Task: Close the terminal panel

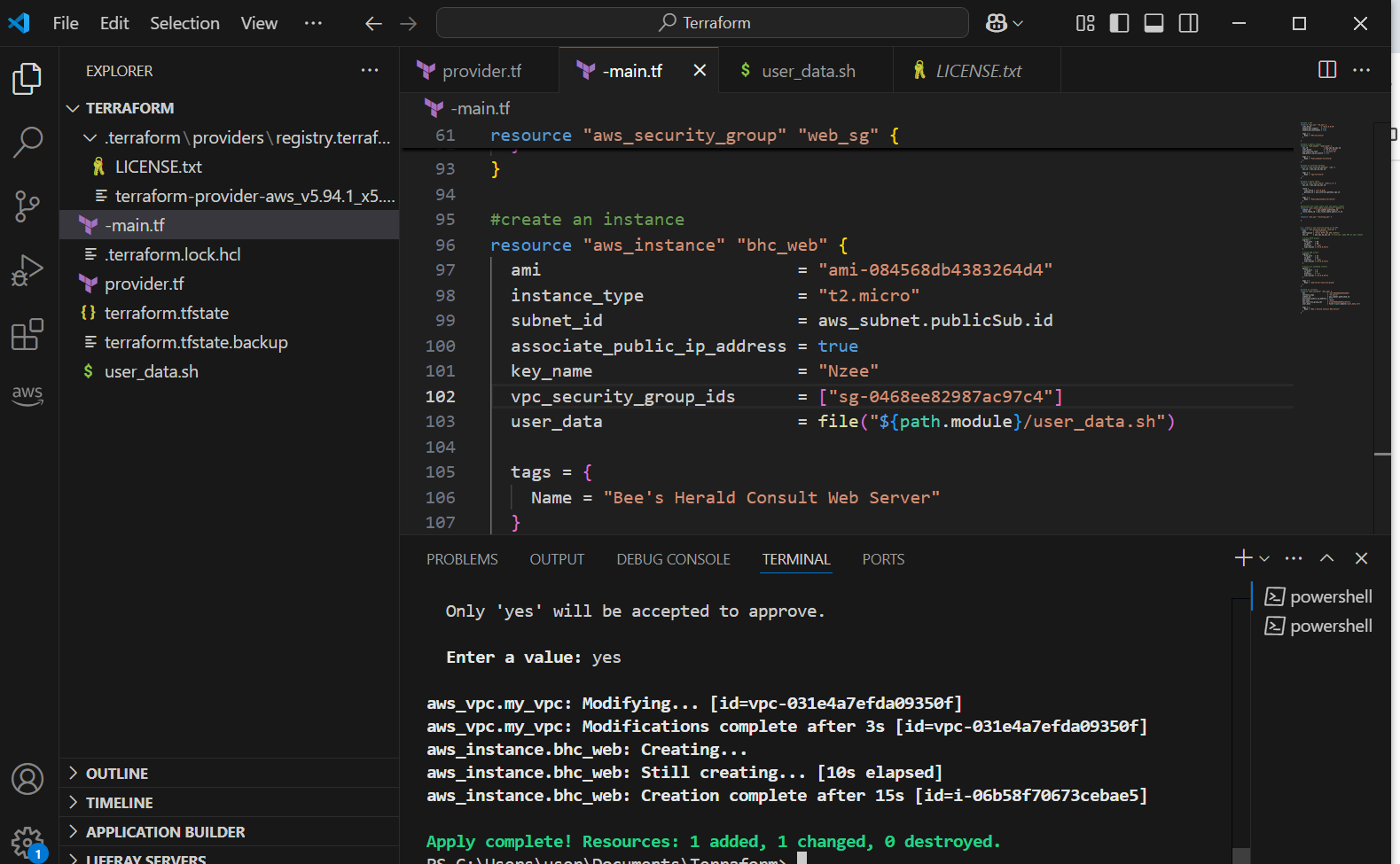Action: click(1361, 558)
